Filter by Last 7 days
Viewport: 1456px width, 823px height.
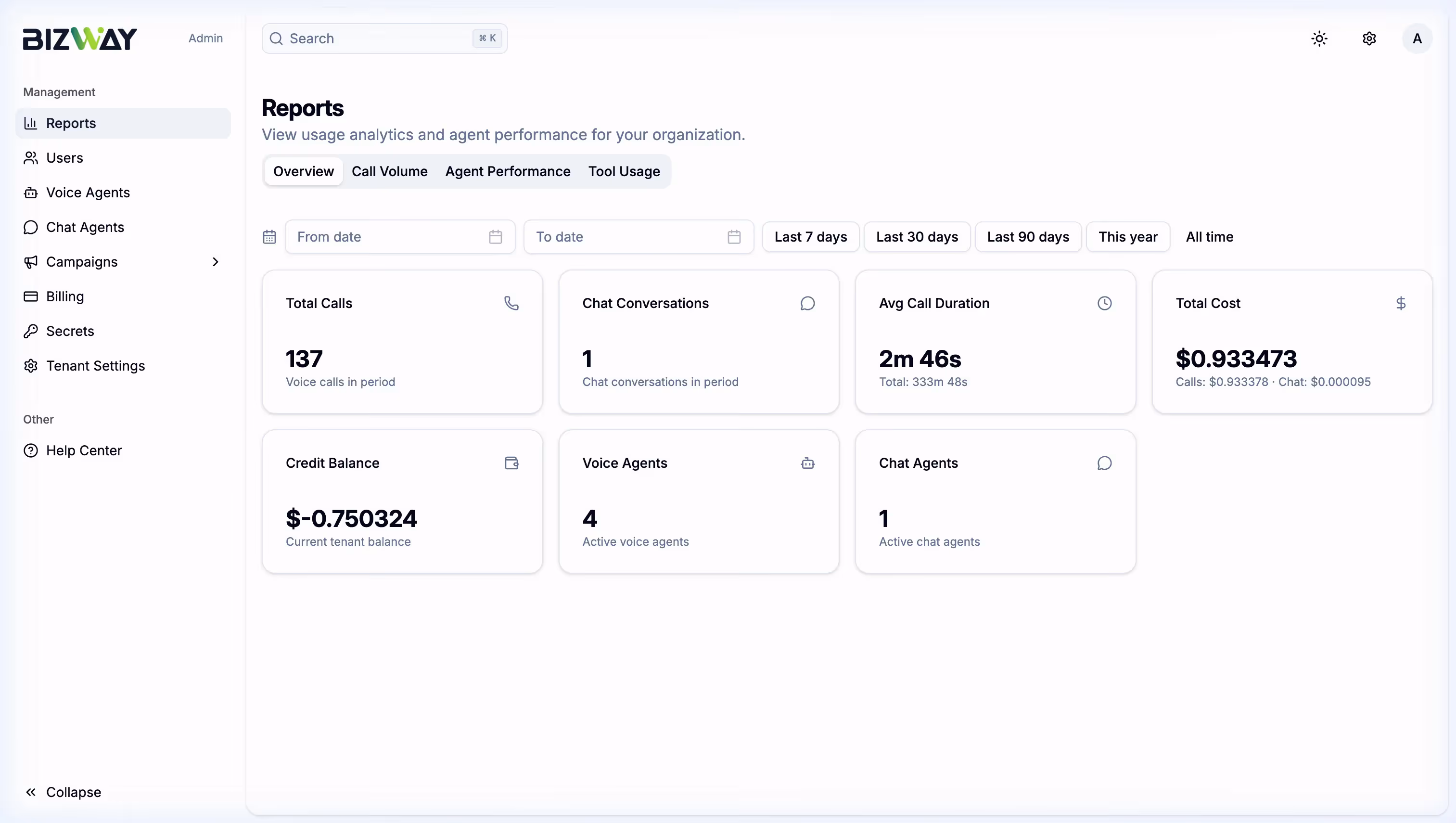pyautogui.click(x=811, y=237)
